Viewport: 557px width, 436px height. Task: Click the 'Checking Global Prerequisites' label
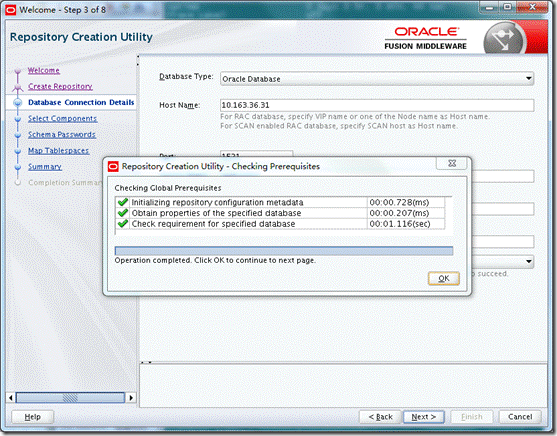pyautogui.click(x=168, y=188)
